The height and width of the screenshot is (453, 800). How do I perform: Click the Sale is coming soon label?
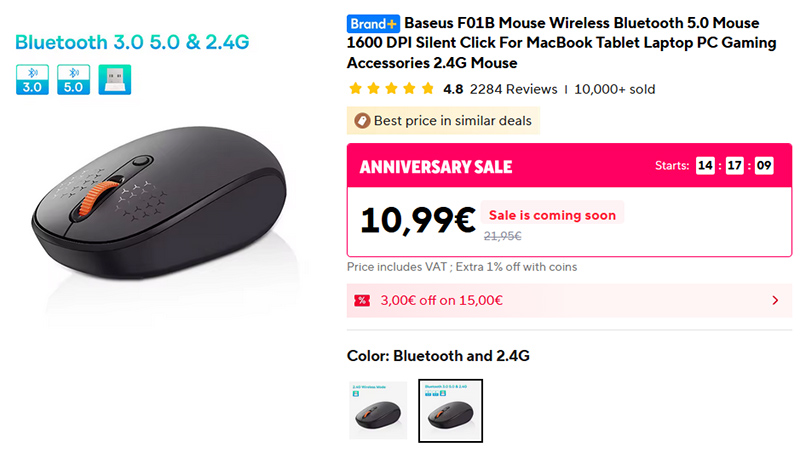[552, 215]
